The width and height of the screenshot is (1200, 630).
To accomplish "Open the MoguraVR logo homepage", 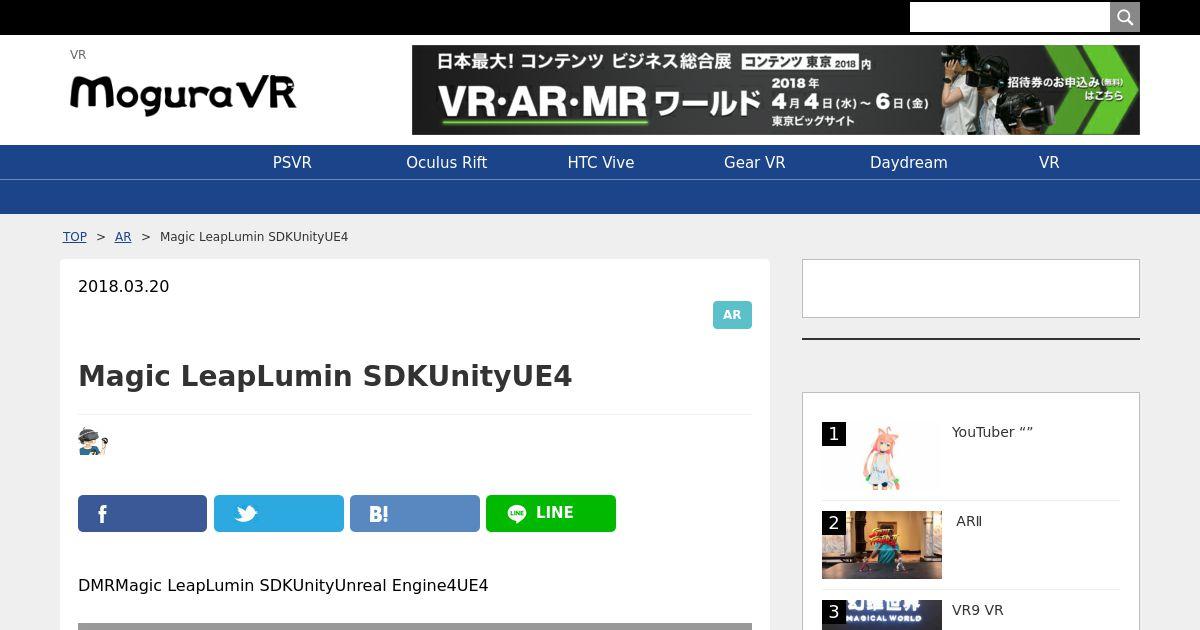I will pos(183,94).
